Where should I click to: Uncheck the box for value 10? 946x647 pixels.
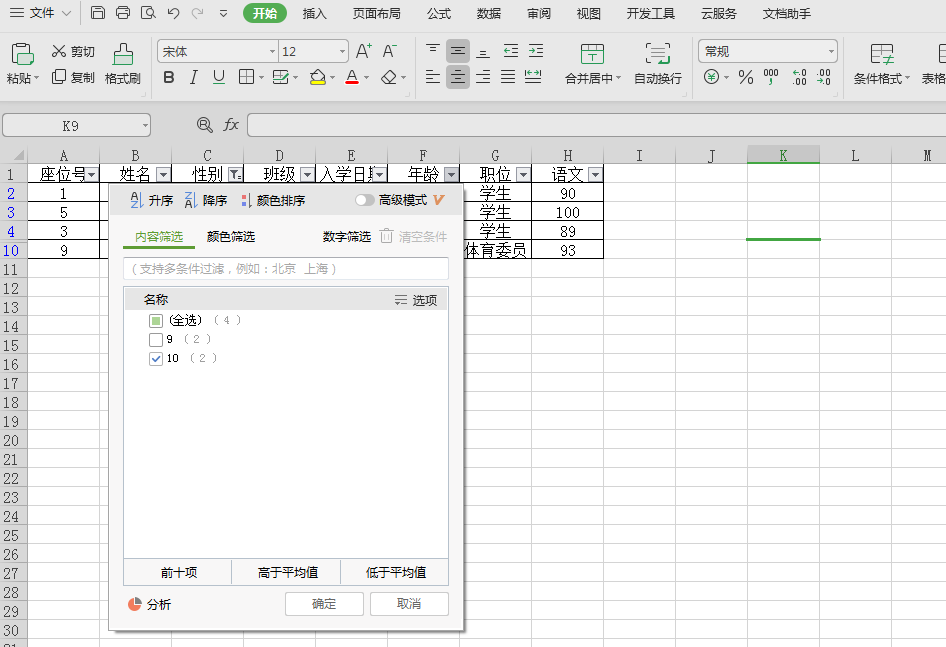(x=156, y=359)
